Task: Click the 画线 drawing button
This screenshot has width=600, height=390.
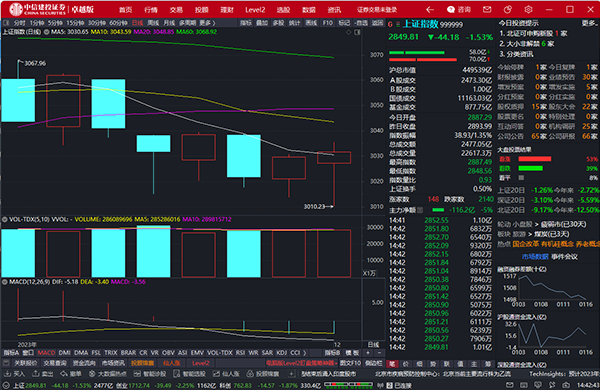Action: tap(311, 23)
